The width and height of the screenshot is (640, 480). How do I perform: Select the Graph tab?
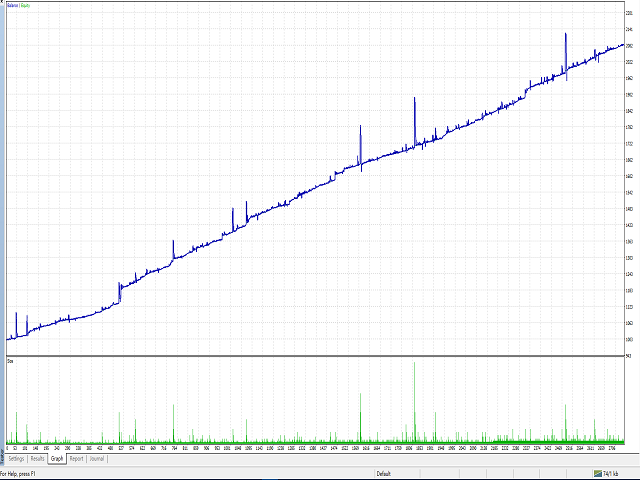tap(57, 459)
